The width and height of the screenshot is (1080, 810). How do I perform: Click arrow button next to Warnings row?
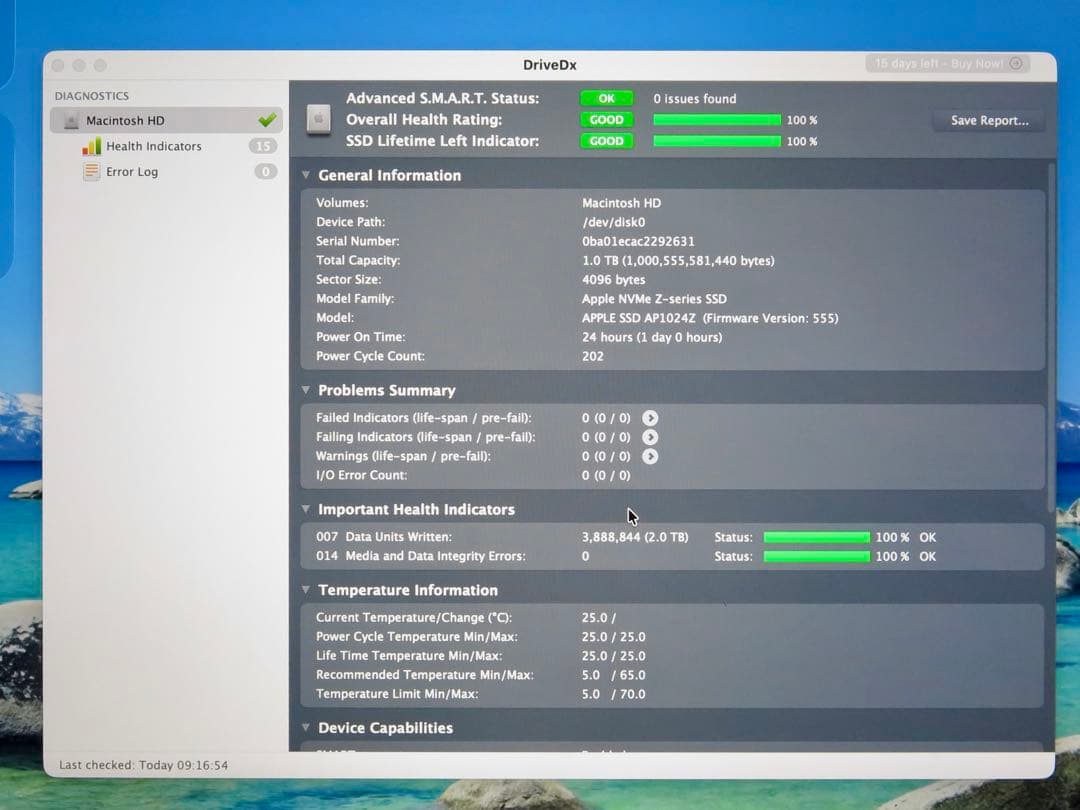coord(650,457)
